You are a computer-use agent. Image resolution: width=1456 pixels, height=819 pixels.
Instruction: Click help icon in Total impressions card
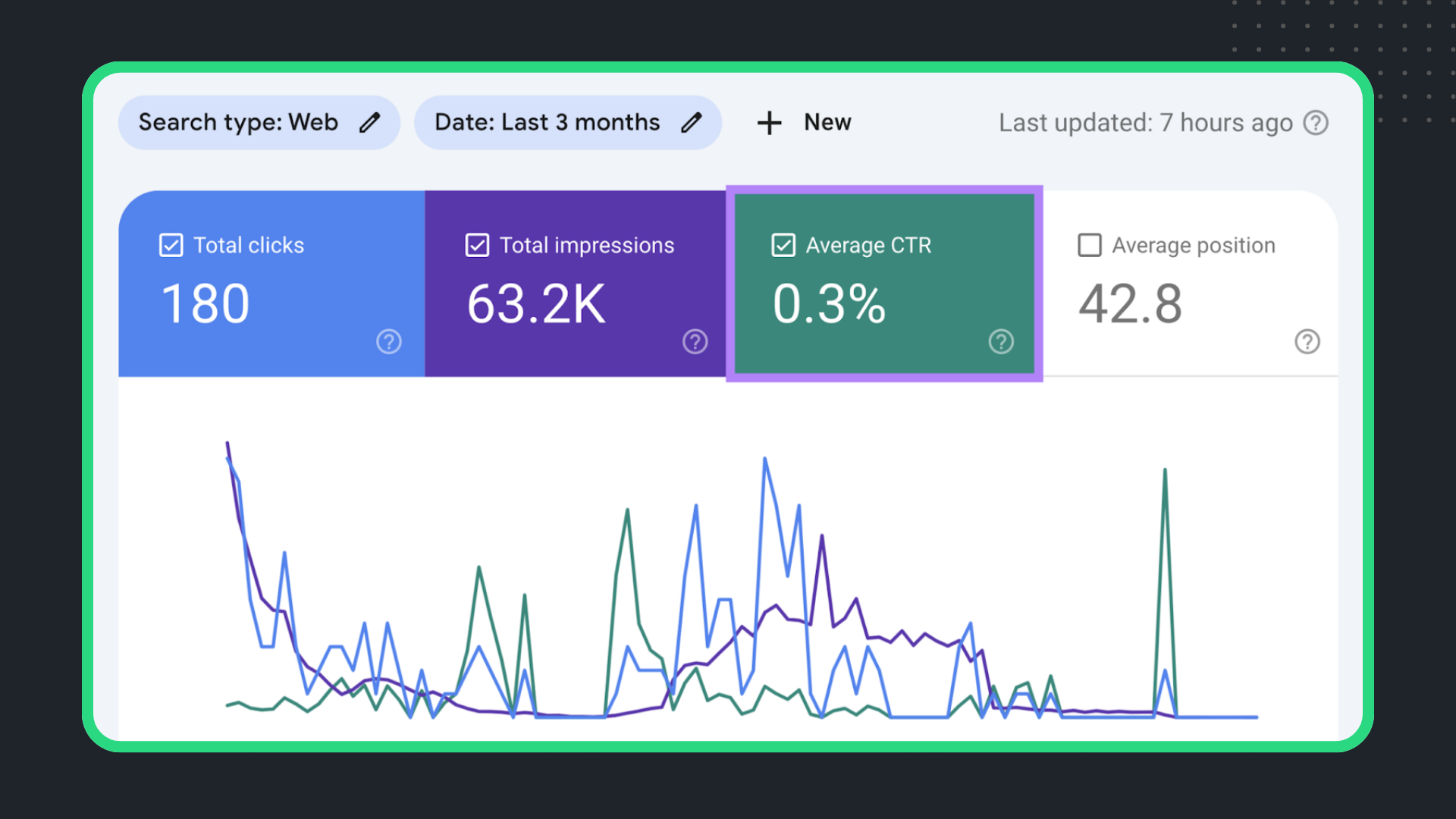click(x=695, y=342)
